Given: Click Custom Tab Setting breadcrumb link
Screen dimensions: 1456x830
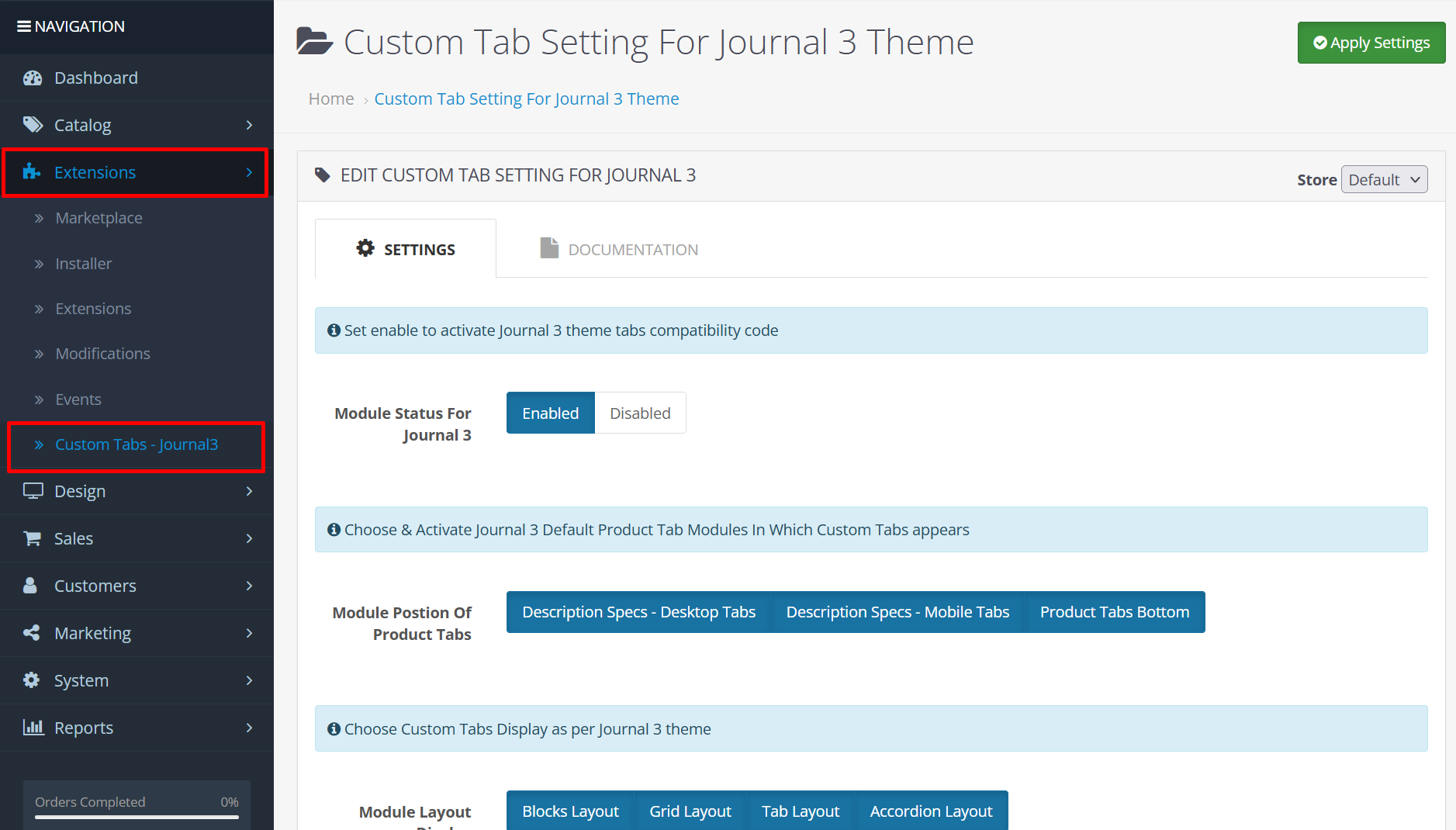Looking at the screenshot, I should pos(527,99).
